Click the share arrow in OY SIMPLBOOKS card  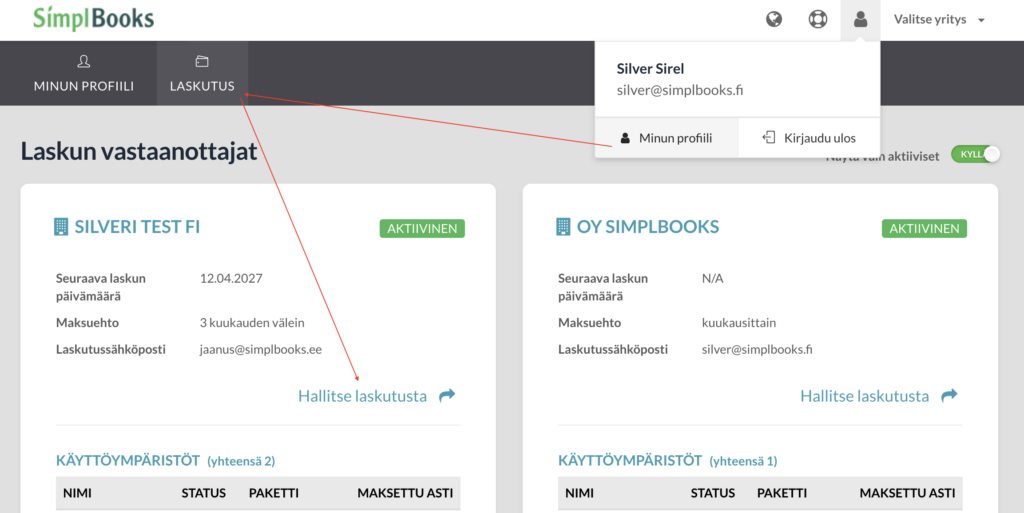tap(949, 395)
